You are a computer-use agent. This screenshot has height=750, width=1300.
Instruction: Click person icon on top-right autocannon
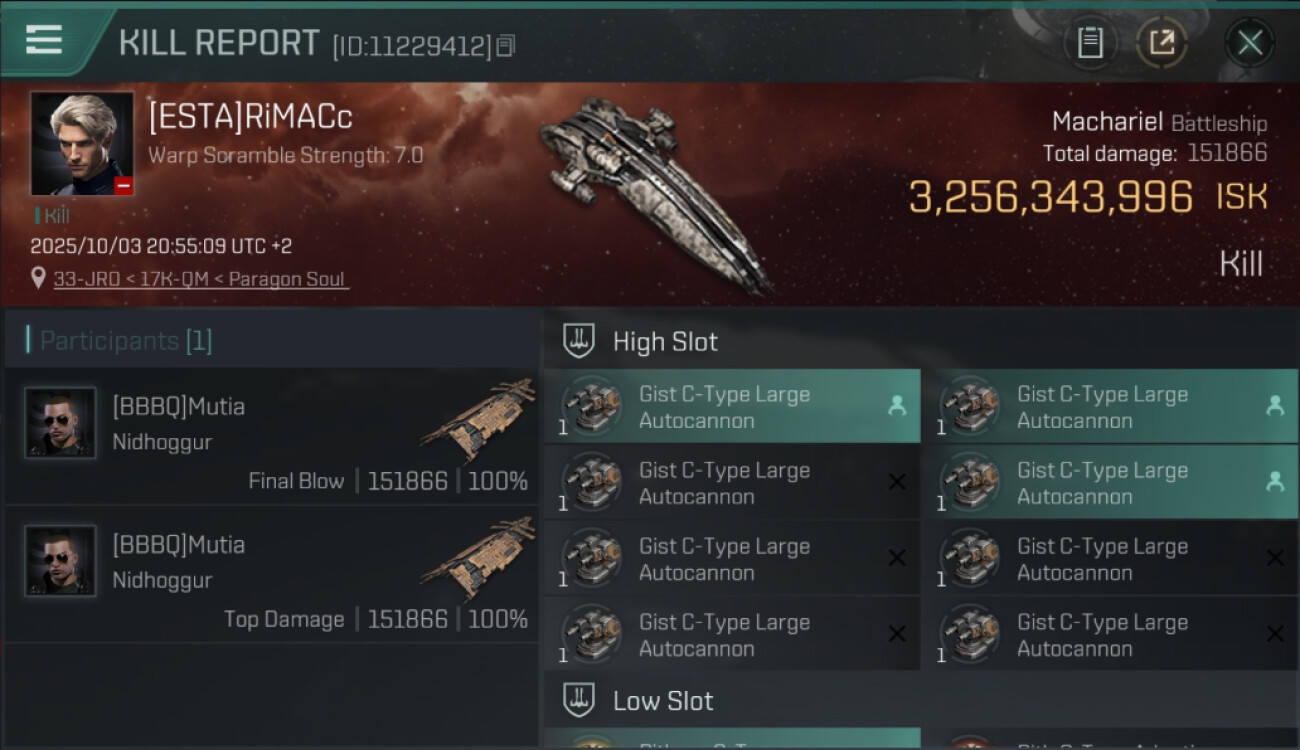tap(1274, 406)
